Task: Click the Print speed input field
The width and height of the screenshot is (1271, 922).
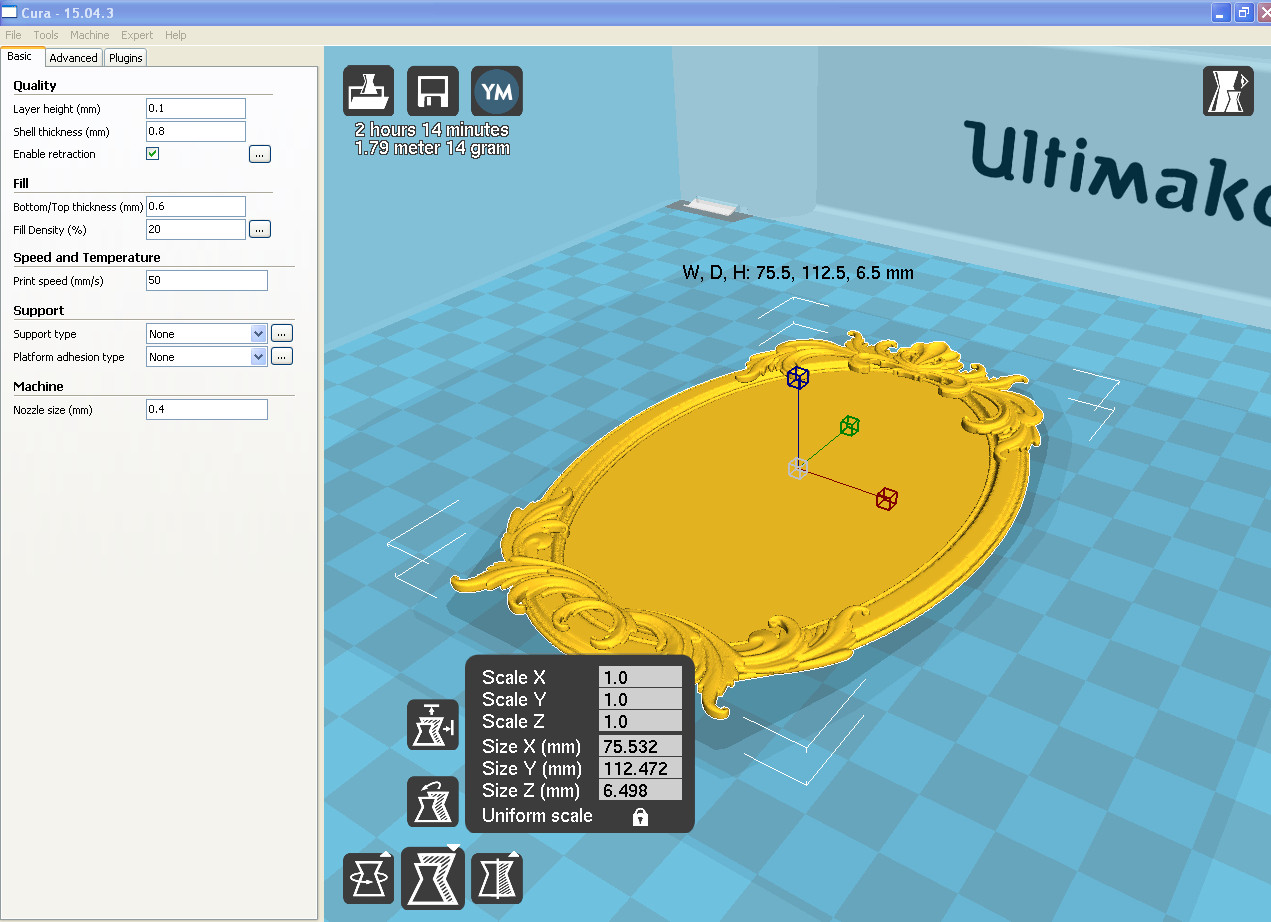Action: (207, 281)
